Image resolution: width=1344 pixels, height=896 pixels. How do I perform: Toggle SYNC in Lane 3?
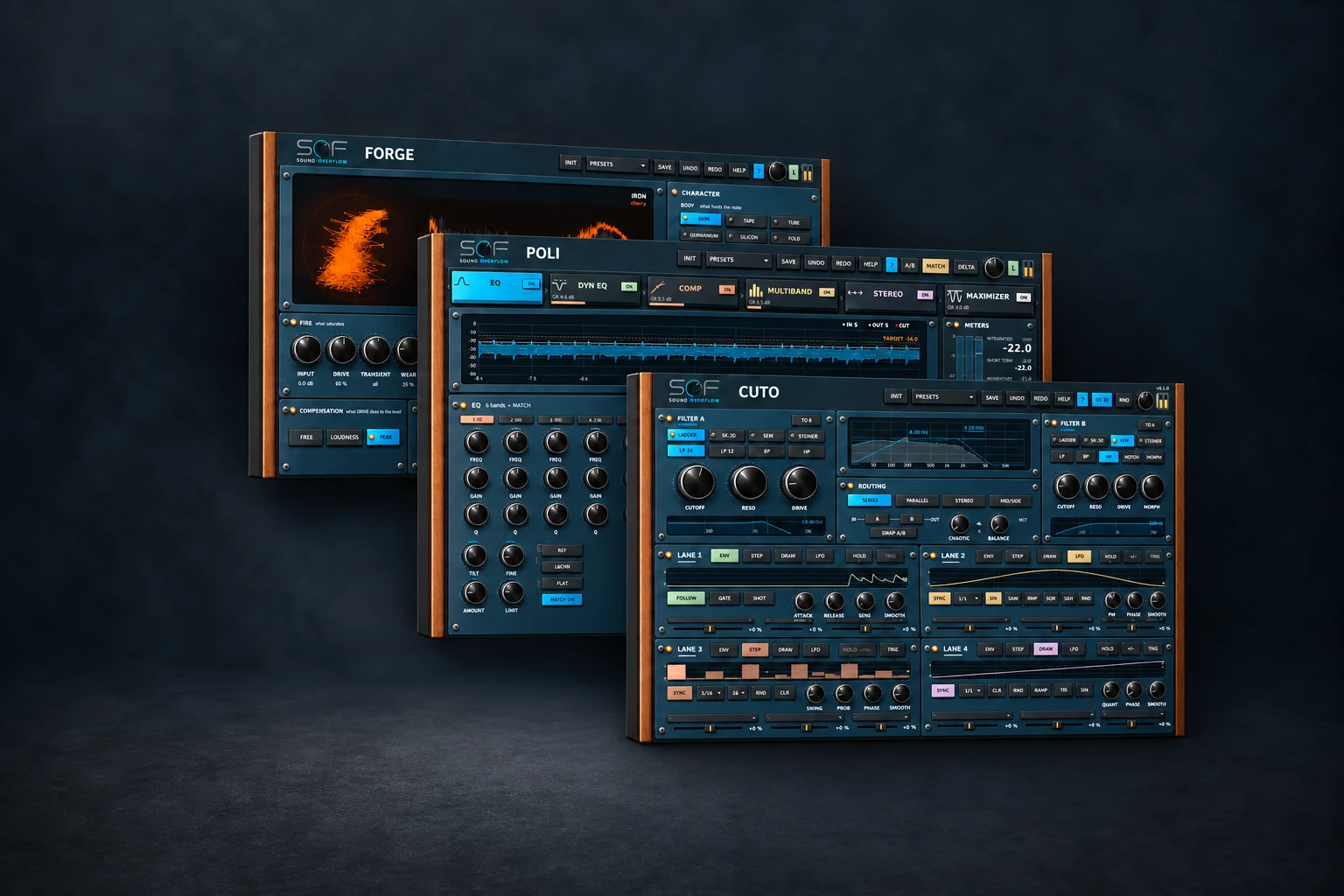pyautogui.click(x=680, y=693)
